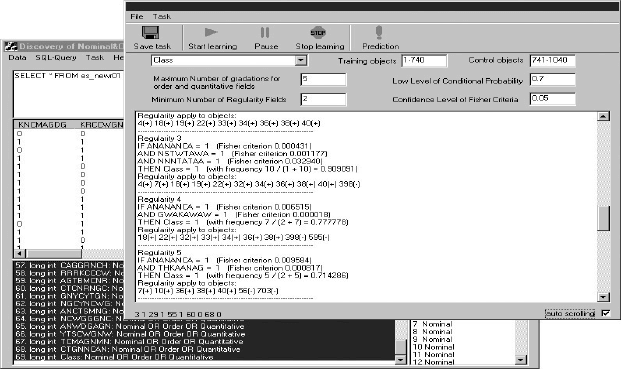Click the AND NSTWTAWA condition line

(x=232, y=153)
